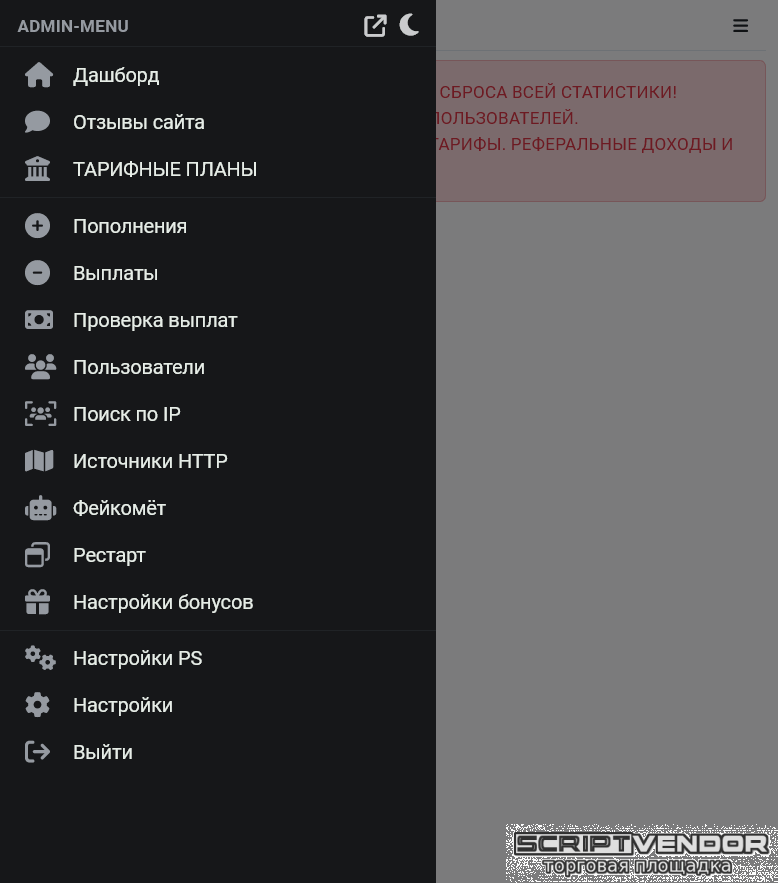
Task: Toggle the hamburger menu at top right
Action: [740, 26]
